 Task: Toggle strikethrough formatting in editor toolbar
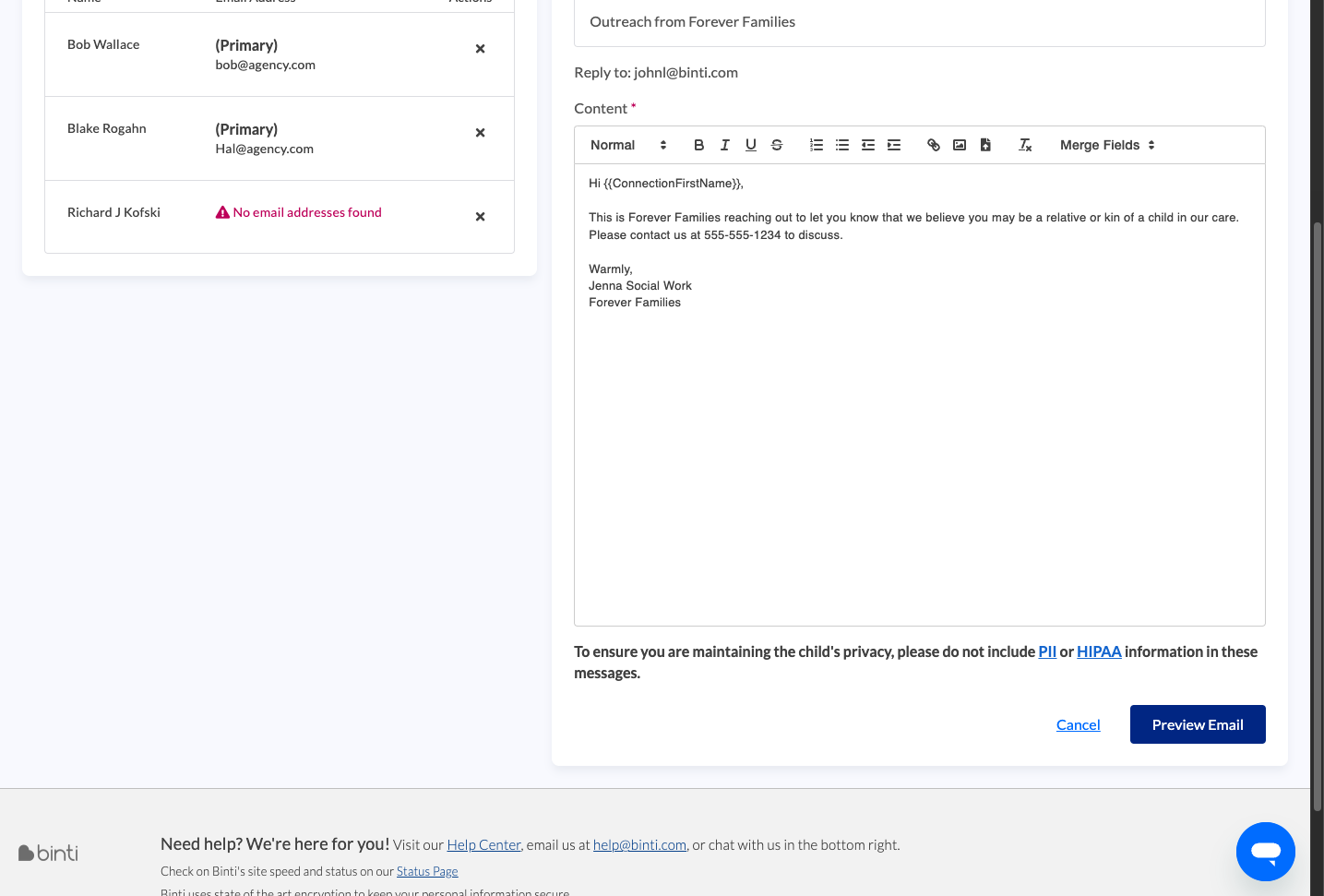(777, 145)
